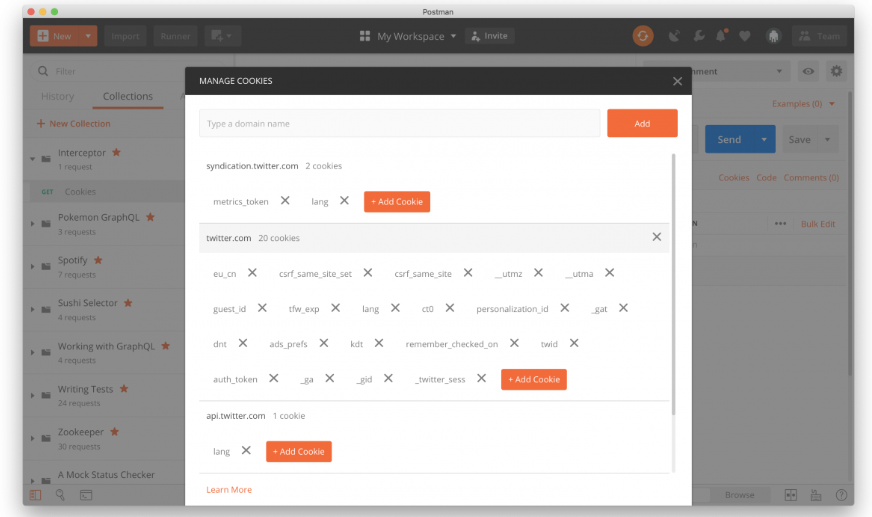
Task: Open the user avatar menu
Action: [774, 36]
